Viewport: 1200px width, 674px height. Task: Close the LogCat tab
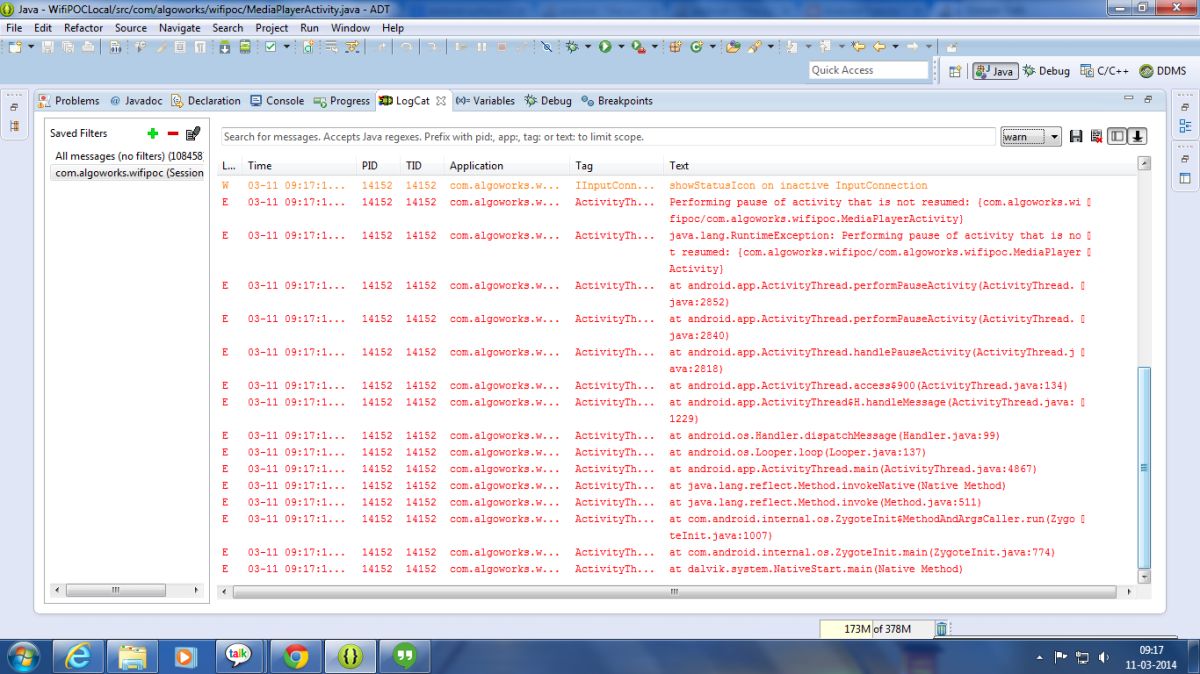click(x=441, y=101)
